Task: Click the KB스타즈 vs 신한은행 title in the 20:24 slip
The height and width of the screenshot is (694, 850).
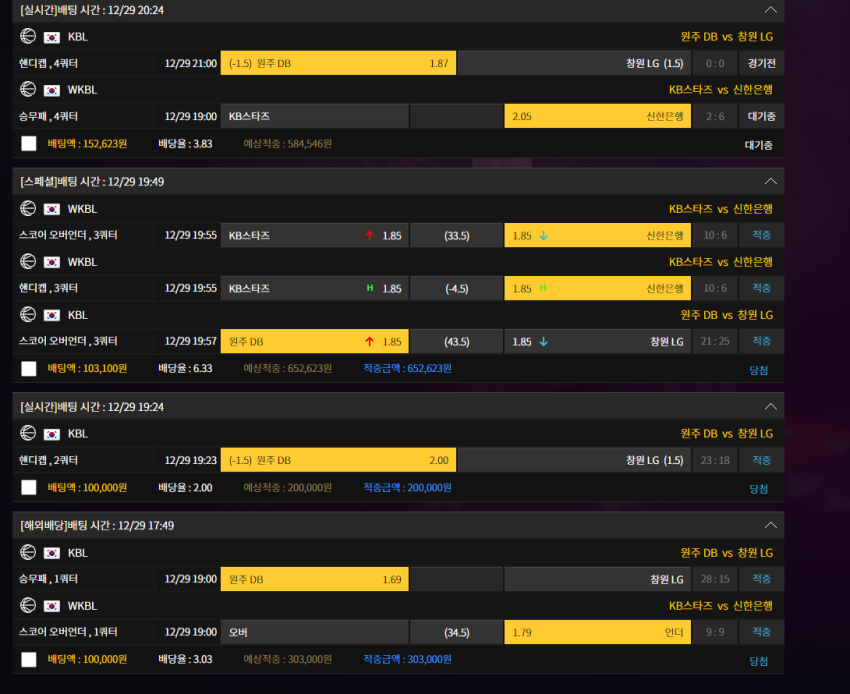Action: (x=720, y=90)
